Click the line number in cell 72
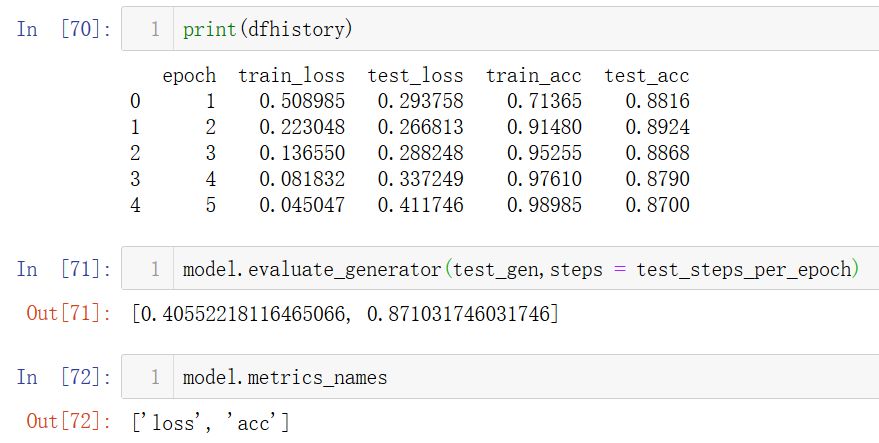 155,377
